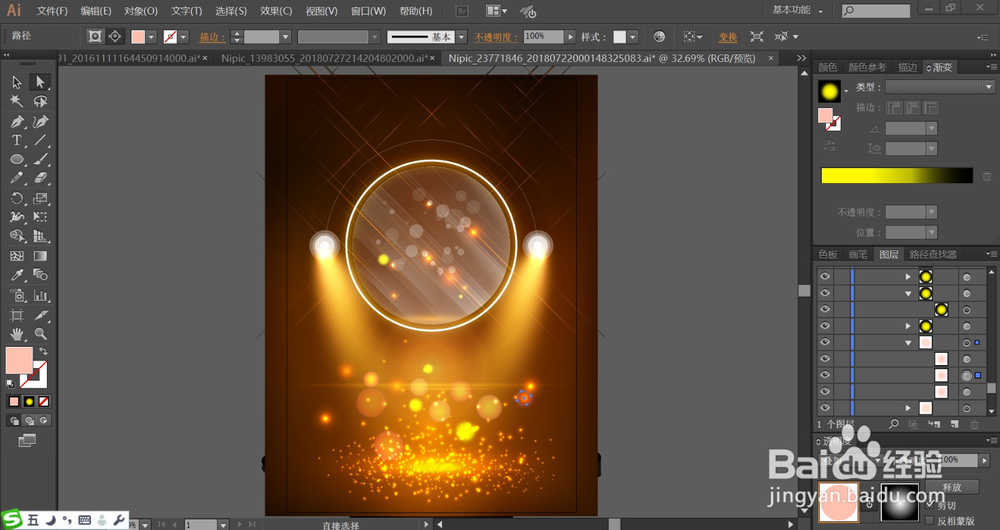Toggle visibility of the topmost layer row

point(825,276)
